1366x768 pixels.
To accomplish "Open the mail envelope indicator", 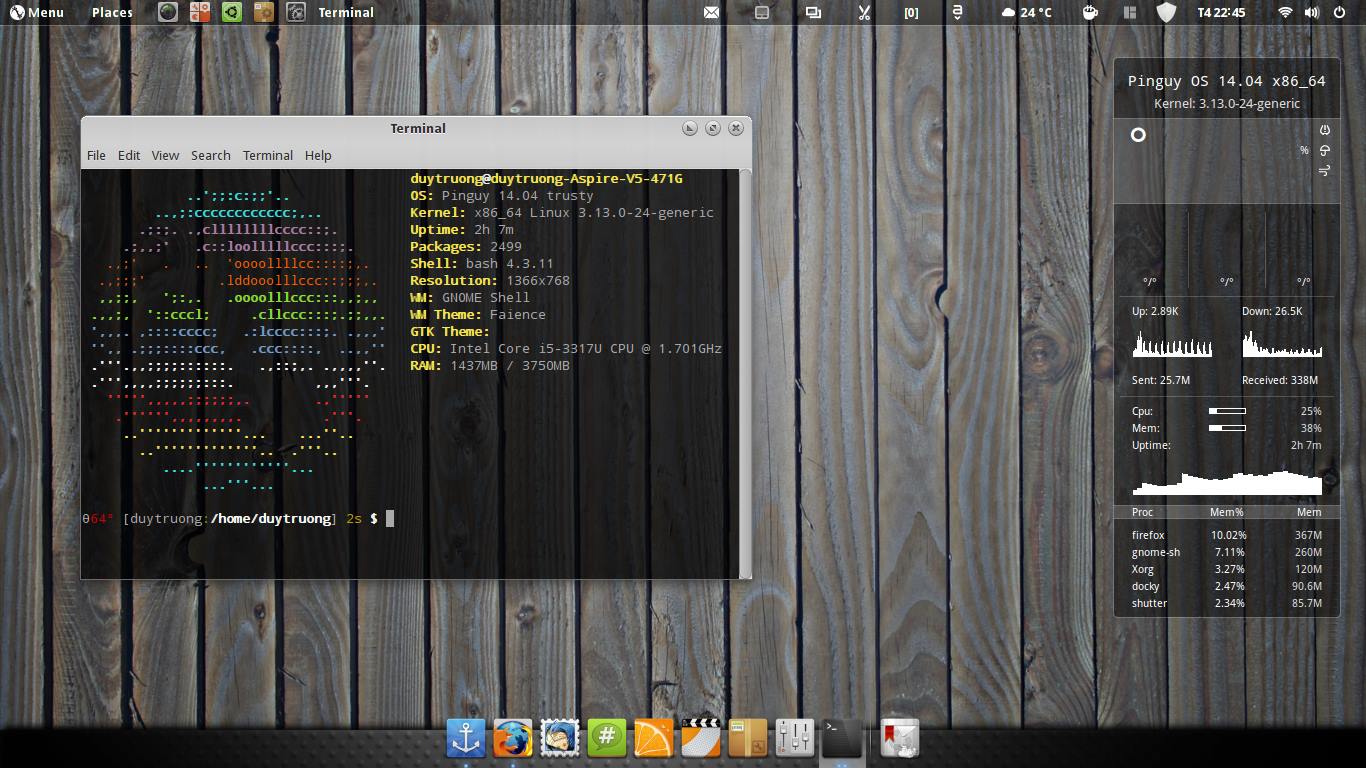I will (711, 12).
